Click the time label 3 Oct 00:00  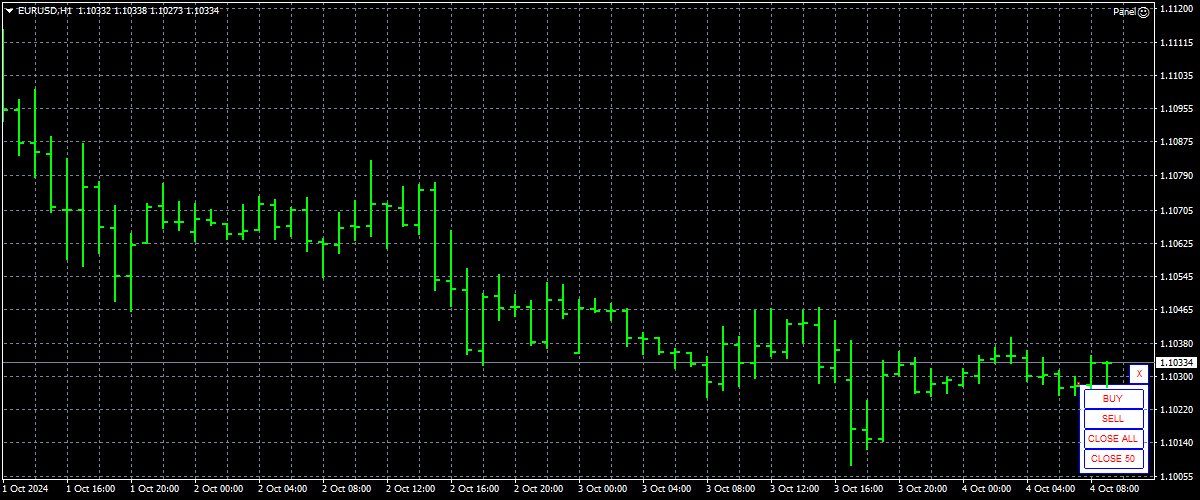(602, 489)
